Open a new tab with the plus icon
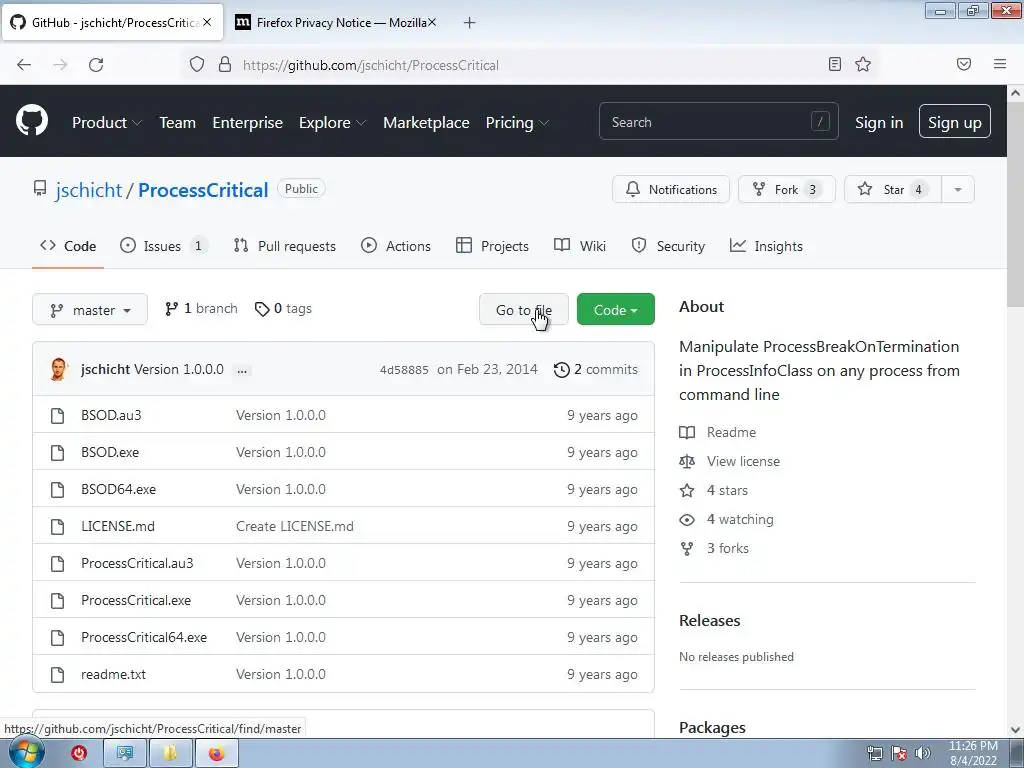Screen dimensions: 1024x768 (469, 23)
